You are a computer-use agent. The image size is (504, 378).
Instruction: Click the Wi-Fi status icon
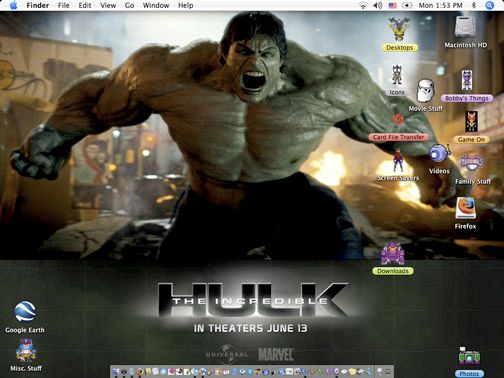click(363, 5)
